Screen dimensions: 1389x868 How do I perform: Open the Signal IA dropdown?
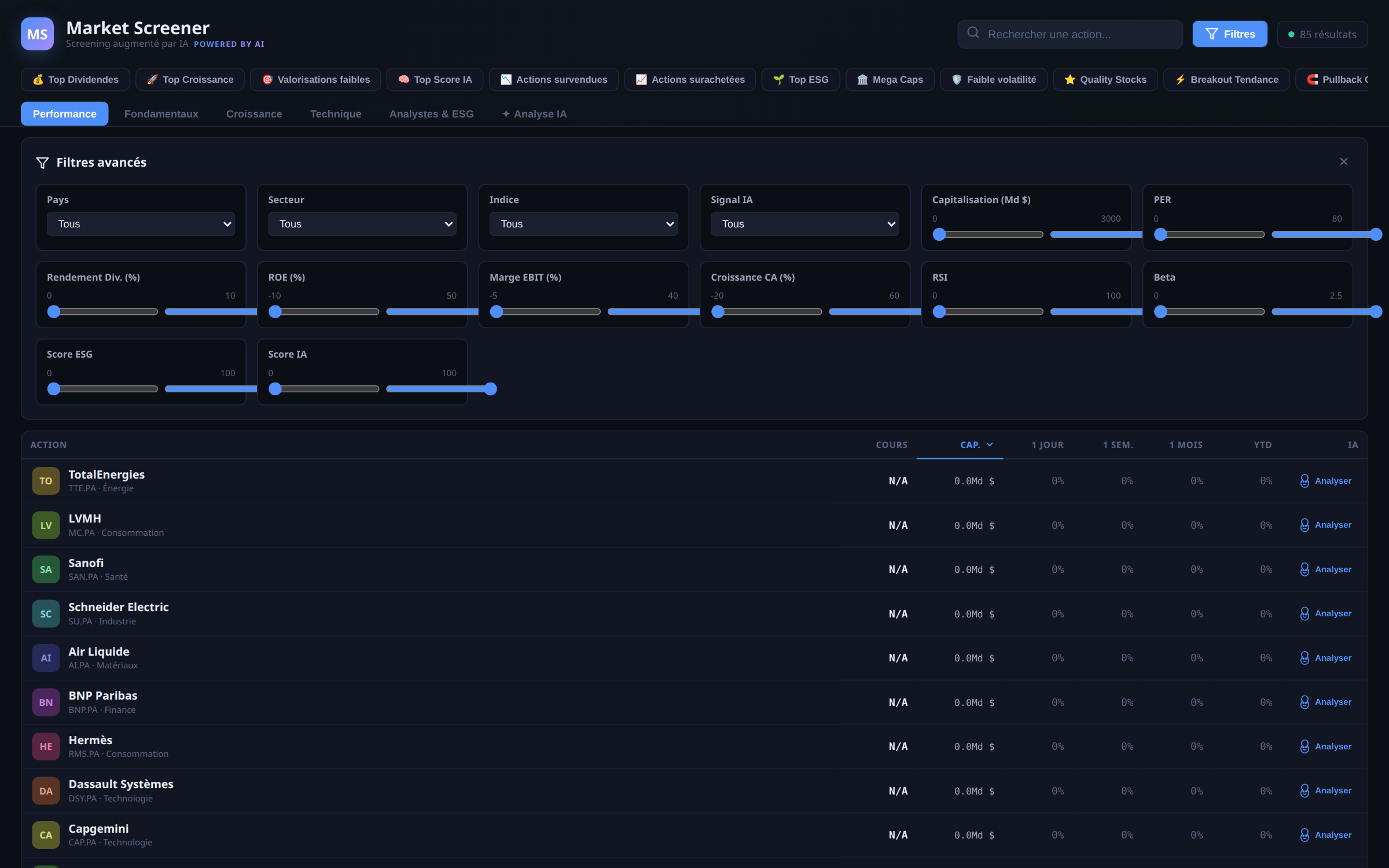tap(805, 224)
